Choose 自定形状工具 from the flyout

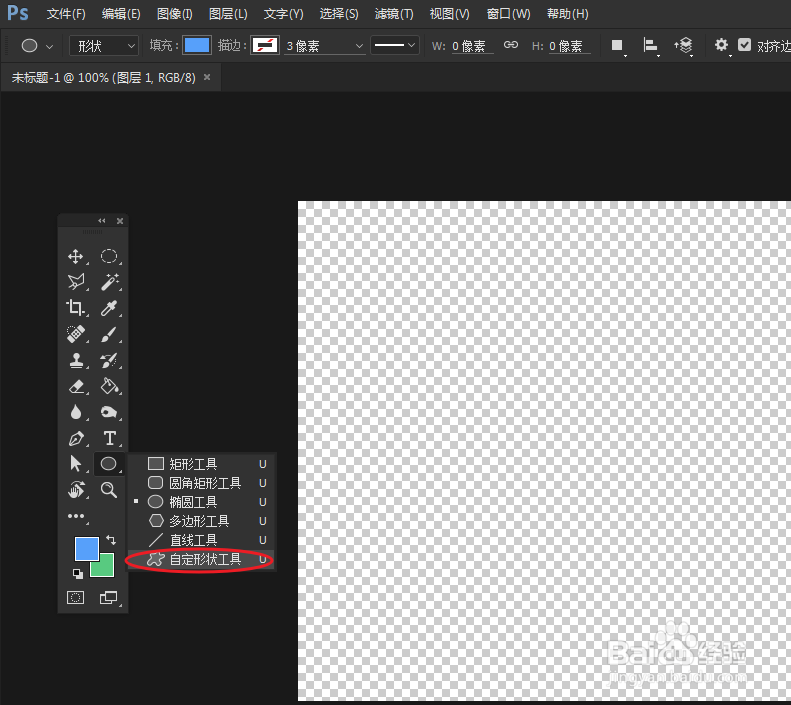coord(201,559)
